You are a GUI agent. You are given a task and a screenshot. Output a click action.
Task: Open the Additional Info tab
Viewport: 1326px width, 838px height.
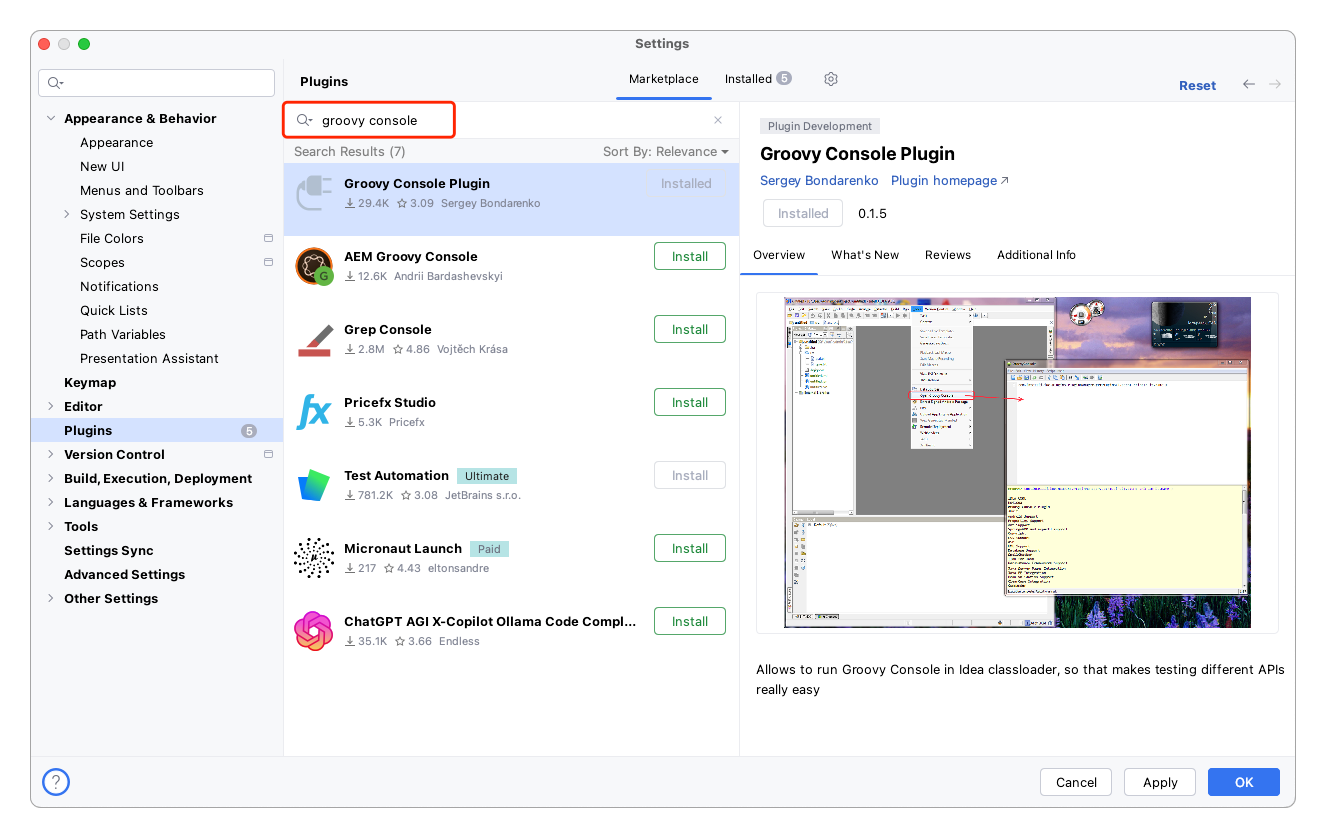click(x=1036, y=255)
